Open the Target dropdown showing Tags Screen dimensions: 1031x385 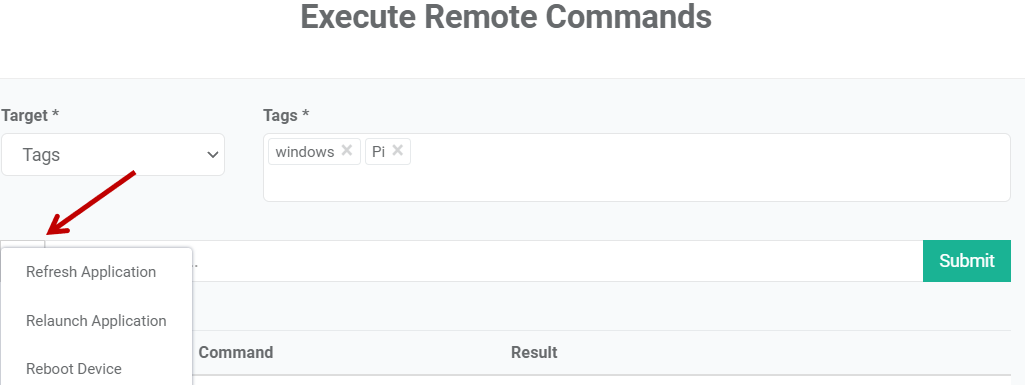point(113,154)
